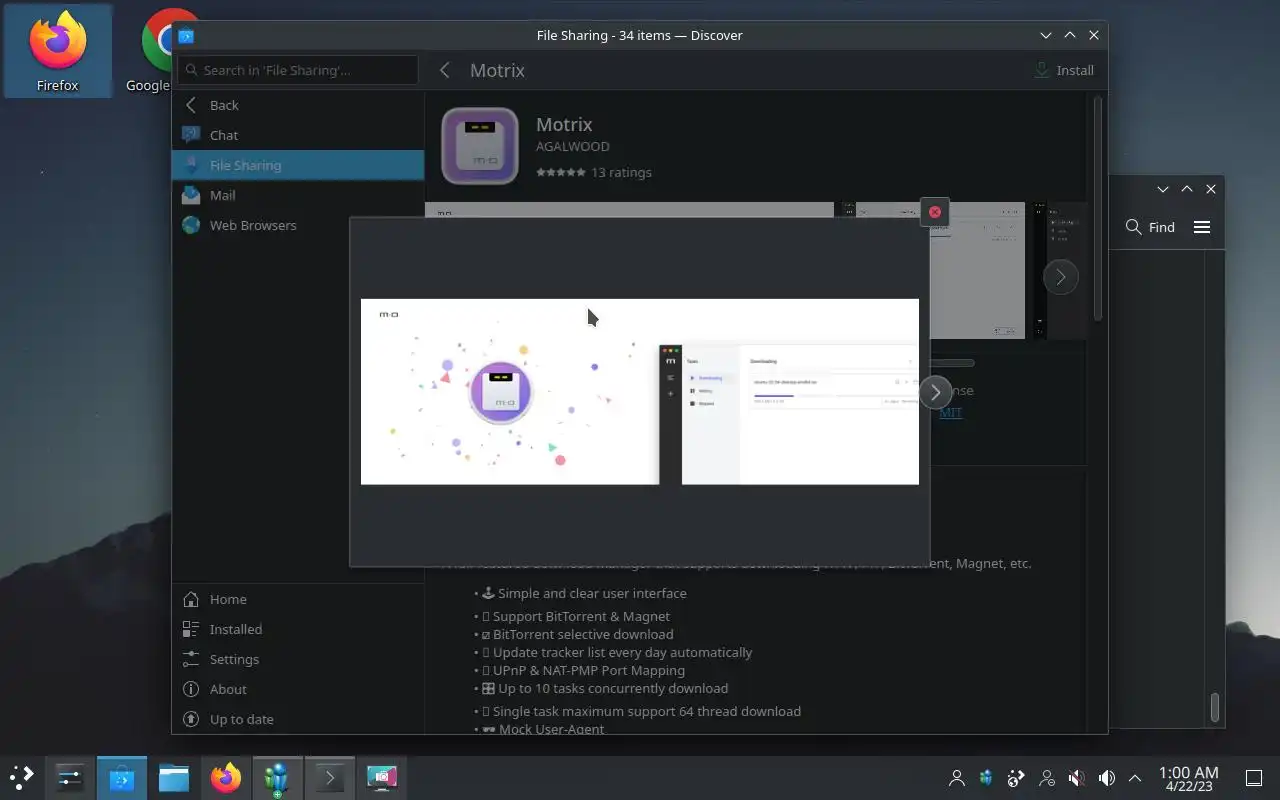1280x800 pixels.
Task: Open System Settings from the taskbar
Action: tap(70, 777)
